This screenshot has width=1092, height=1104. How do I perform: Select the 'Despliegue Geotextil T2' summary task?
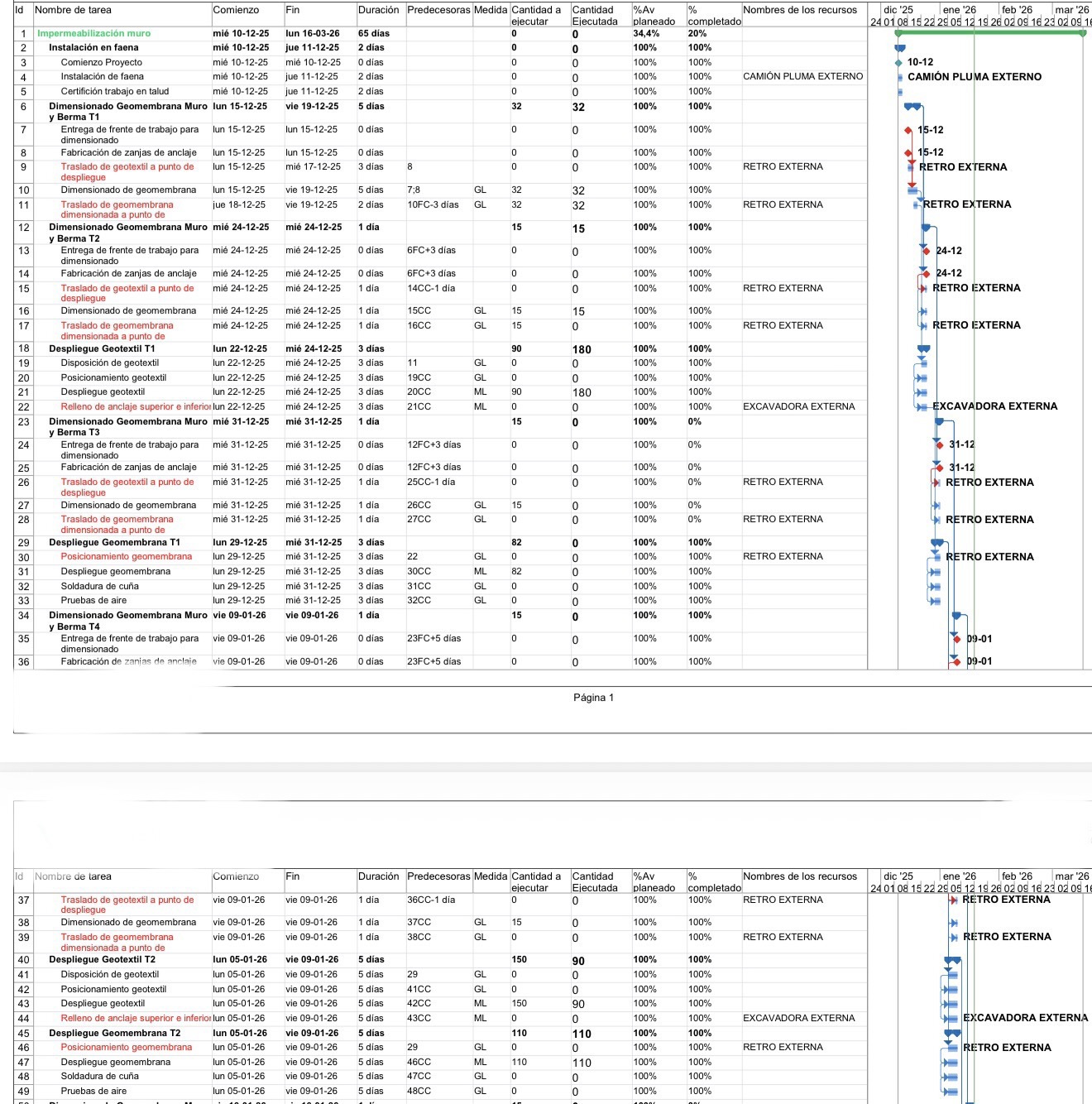click(x=102, y=960)
